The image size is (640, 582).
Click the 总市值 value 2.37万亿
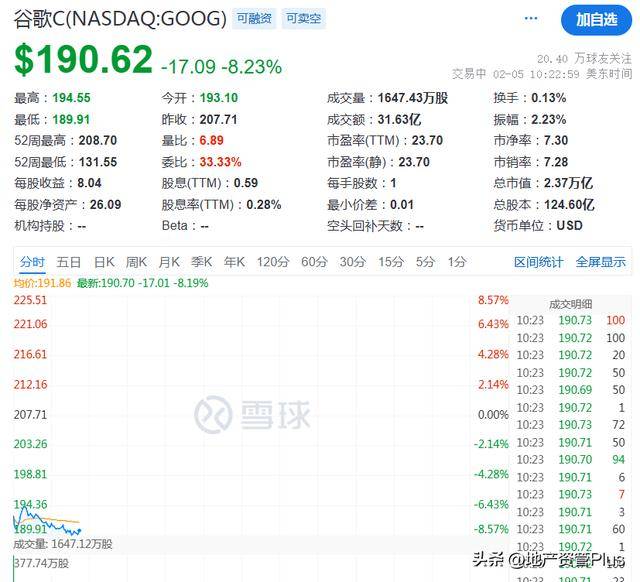[568, 183]
